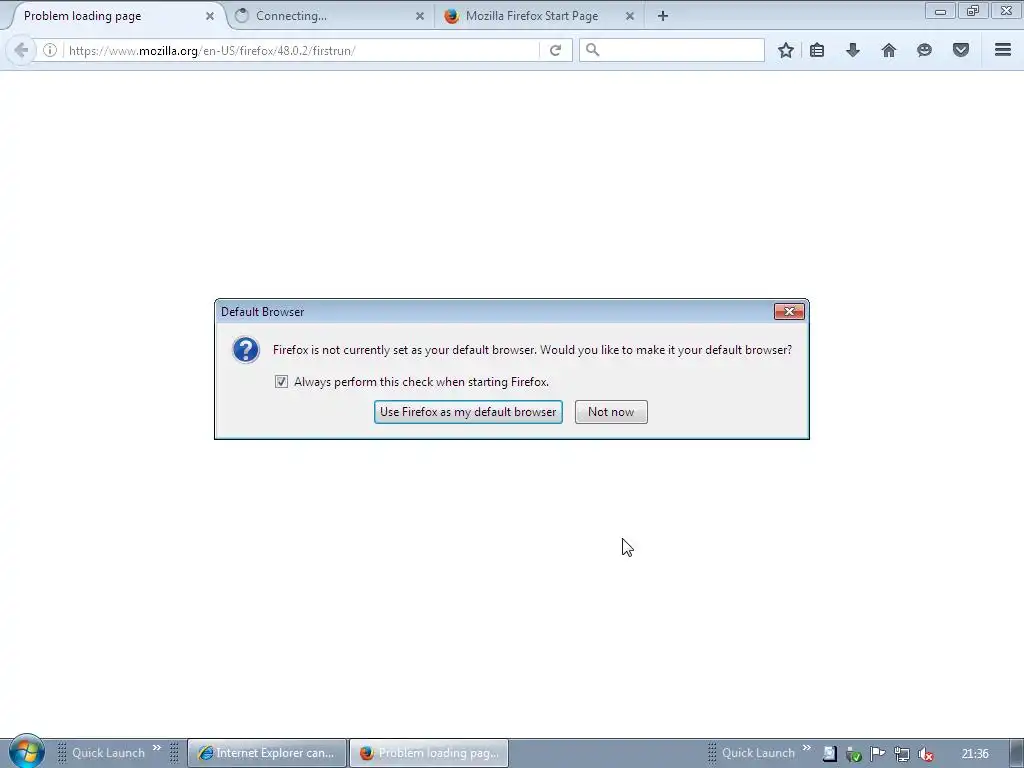Viewport: 1024px width, 768px height.
Task: Open Firefox Hello chat icon
Action: 924,50
